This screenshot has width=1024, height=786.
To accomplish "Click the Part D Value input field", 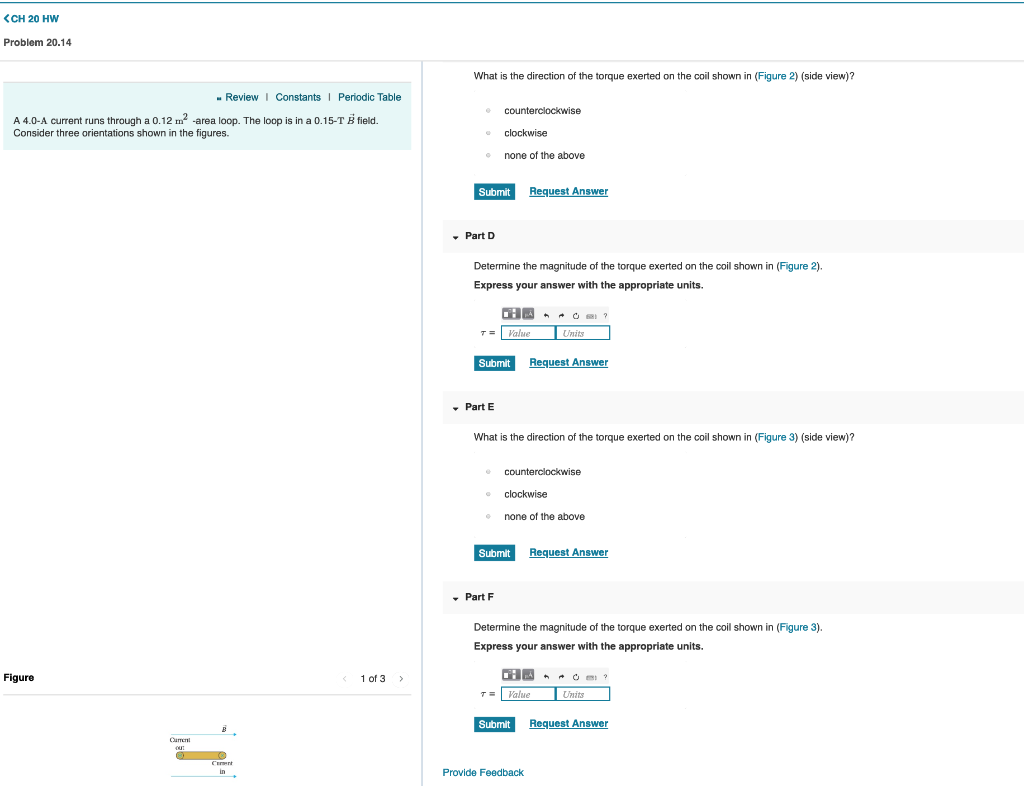I will [x=528, y=333].
